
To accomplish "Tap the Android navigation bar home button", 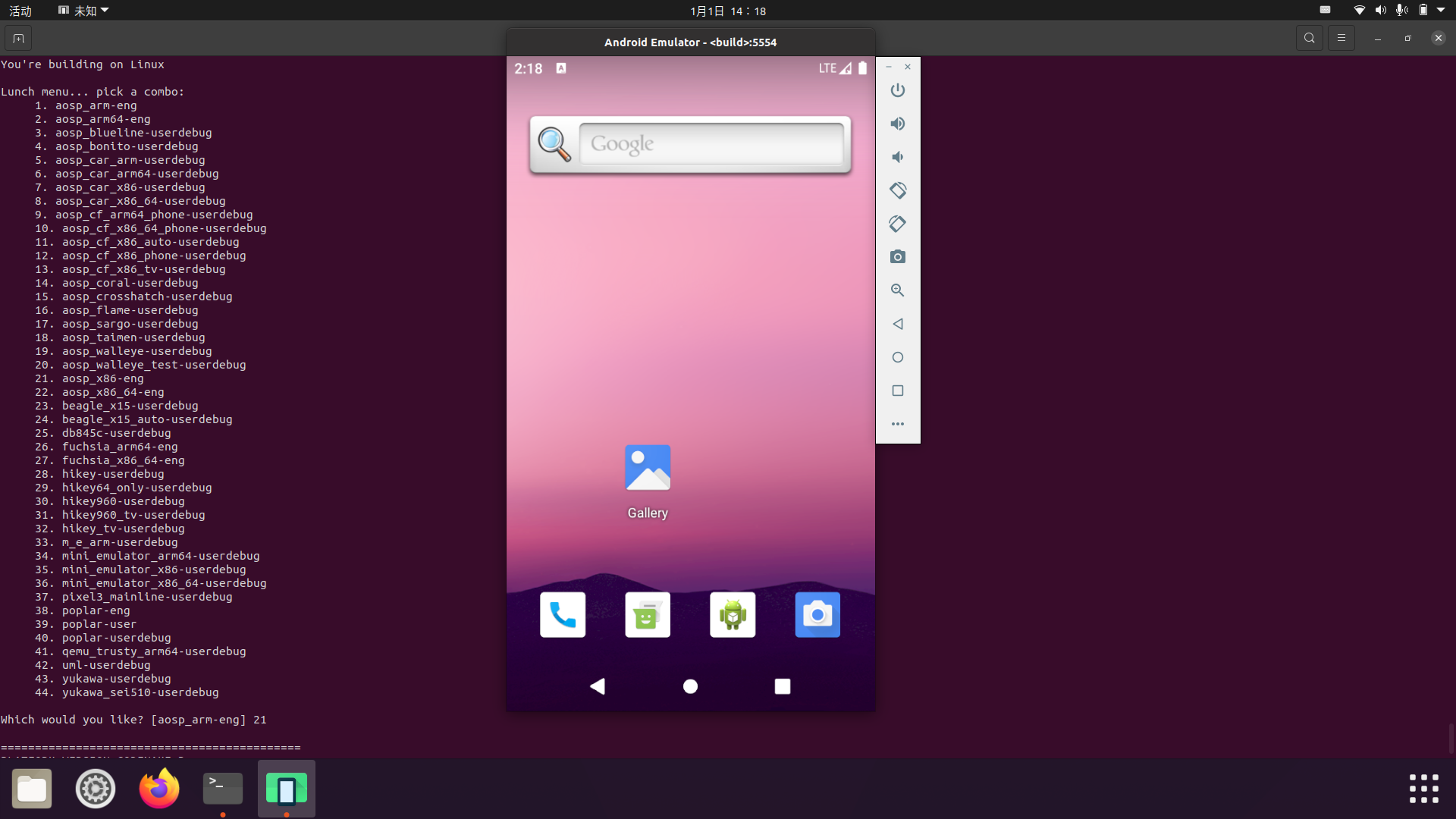I will pos(690,686).
